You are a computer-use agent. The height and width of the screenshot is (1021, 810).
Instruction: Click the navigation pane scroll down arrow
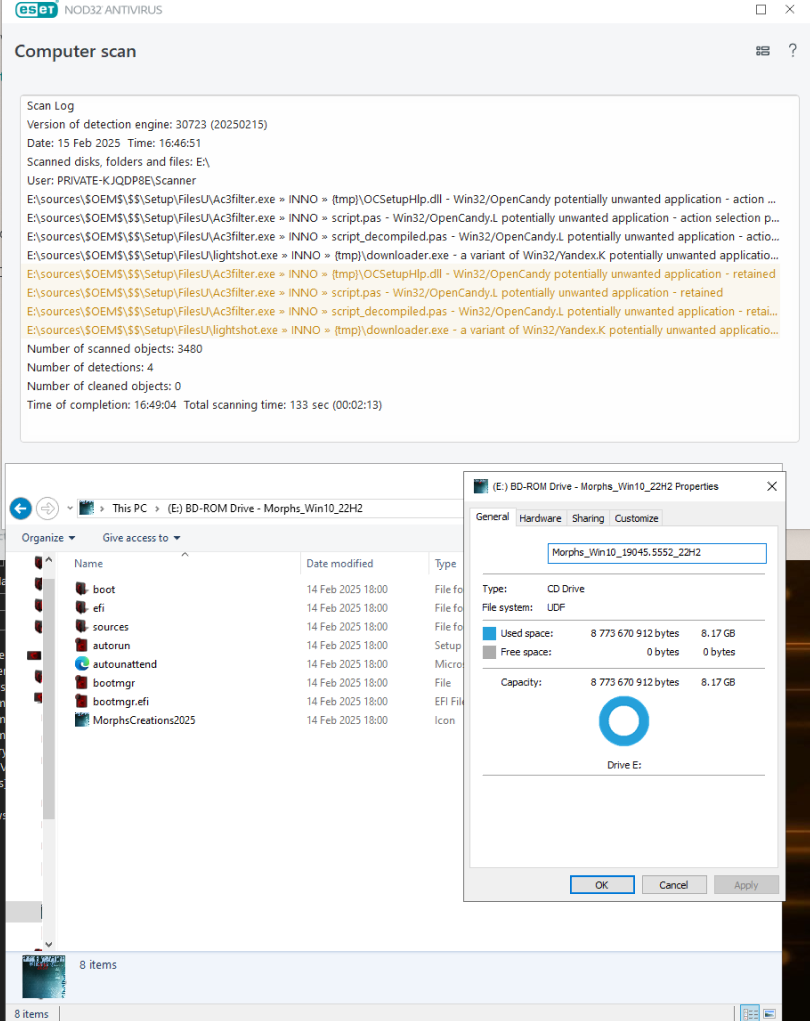point(49,944)
